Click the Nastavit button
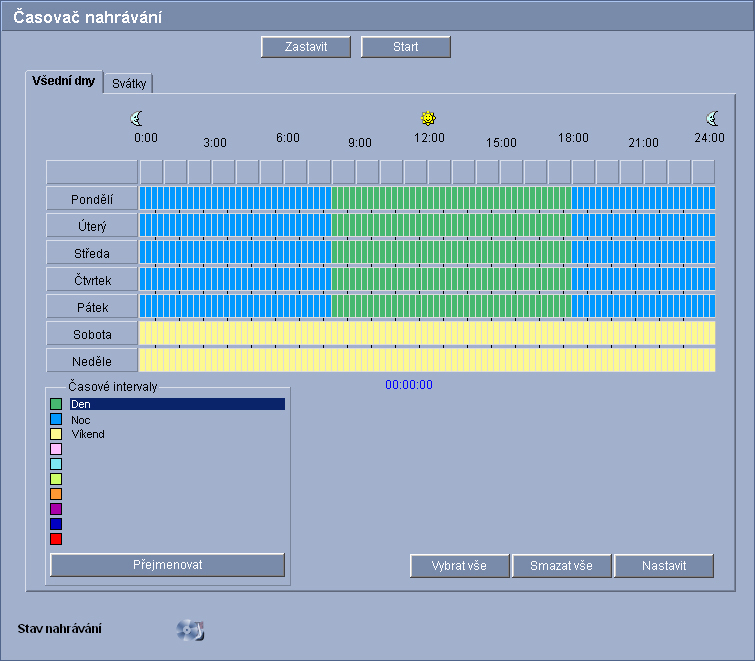 pos(664,566)
